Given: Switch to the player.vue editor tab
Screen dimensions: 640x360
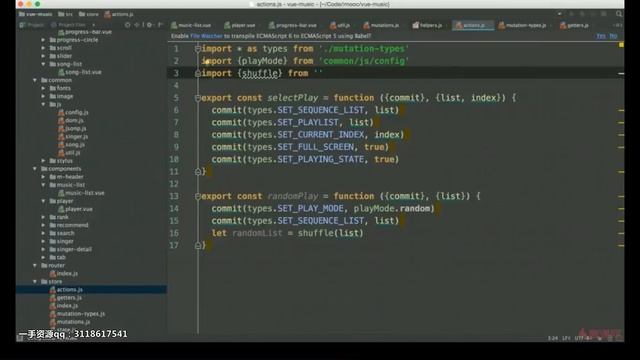Looking at the screenshot, I should click(x=240, y=25).
